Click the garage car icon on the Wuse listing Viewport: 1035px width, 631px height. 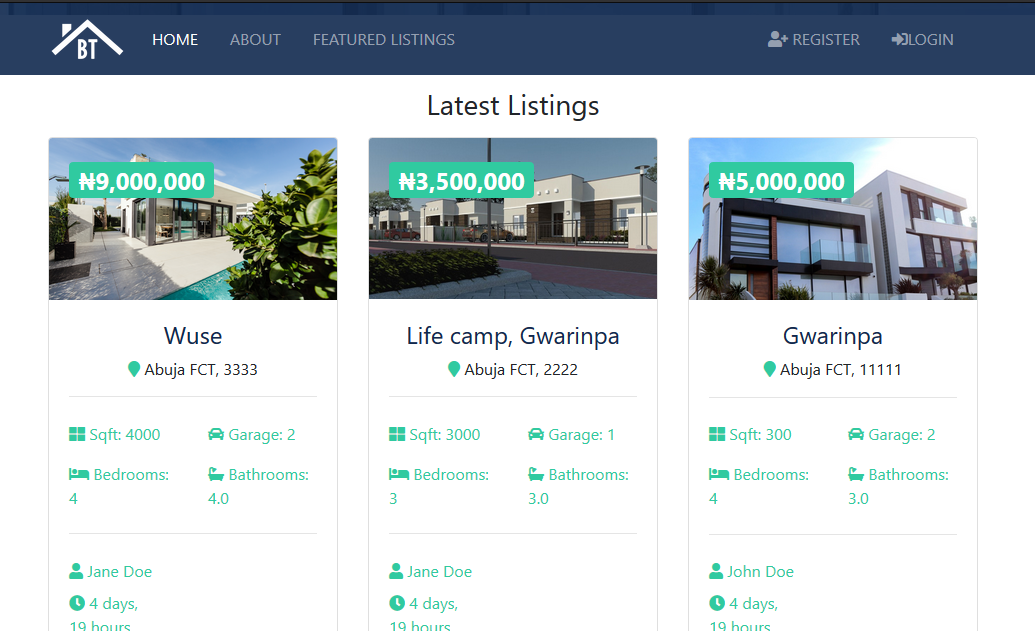click(x=215, y=434)
